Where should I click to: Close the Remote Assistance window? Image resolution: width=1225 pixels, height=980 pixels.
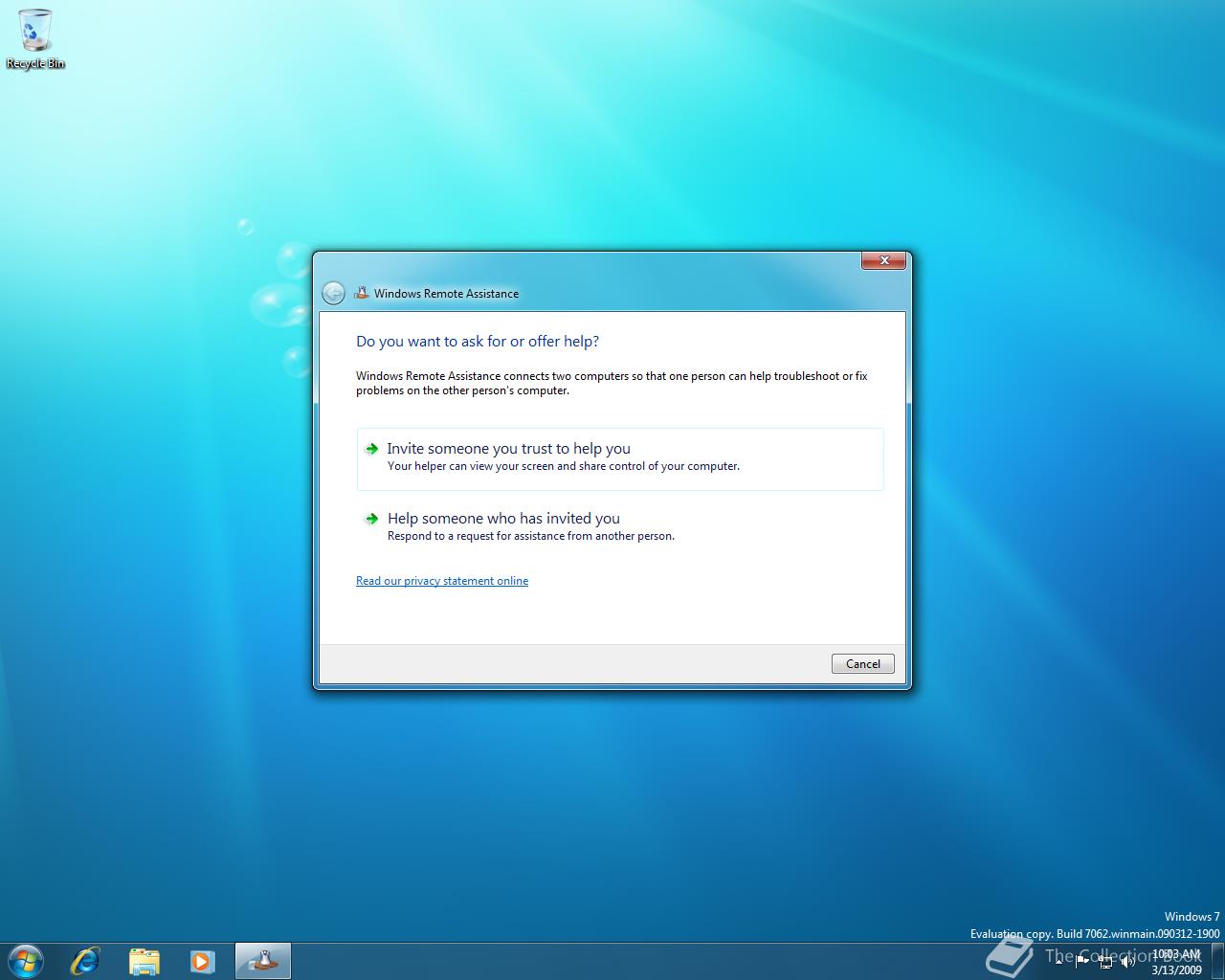884,260
